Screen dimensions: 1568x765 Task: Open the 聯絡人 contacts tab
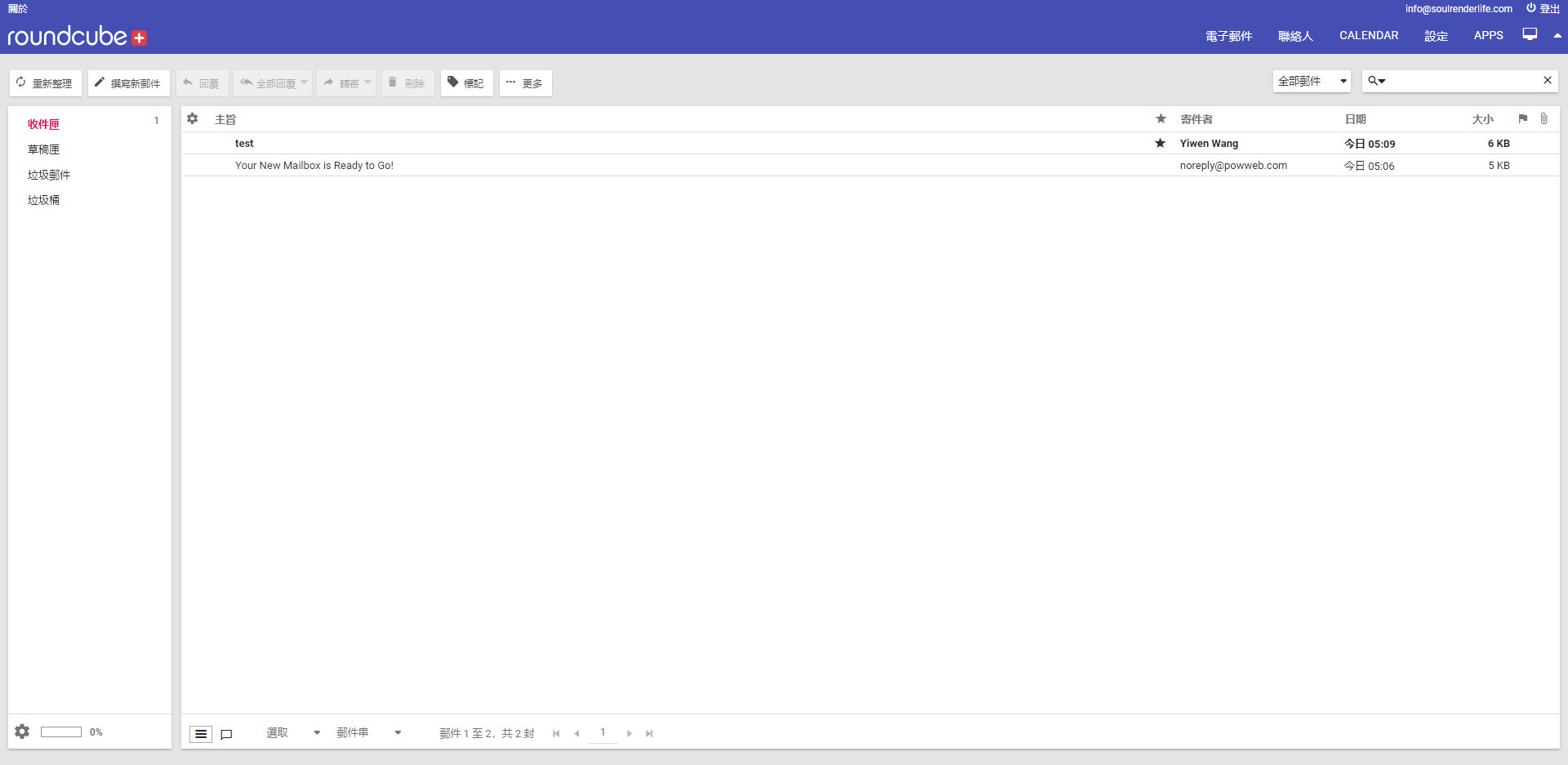pyautogui.click(x=1296, y=36)
